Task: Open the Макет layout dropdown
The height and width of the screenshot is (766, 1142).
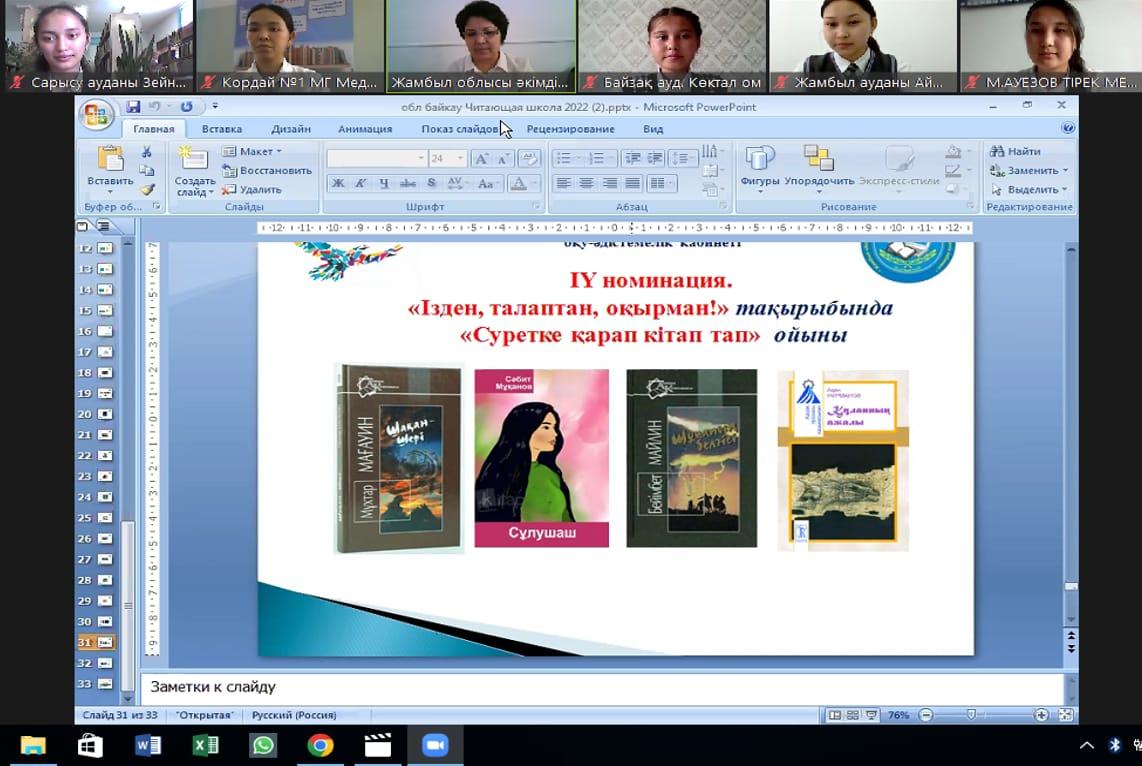Action: click(252, 151)
